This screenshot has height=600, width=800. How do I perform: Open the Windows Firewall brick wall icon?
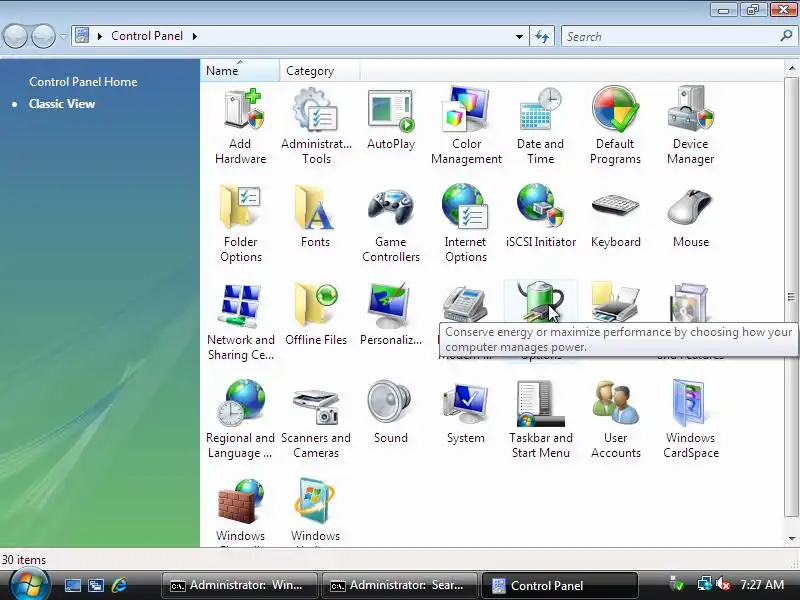[x=240, y=502]
